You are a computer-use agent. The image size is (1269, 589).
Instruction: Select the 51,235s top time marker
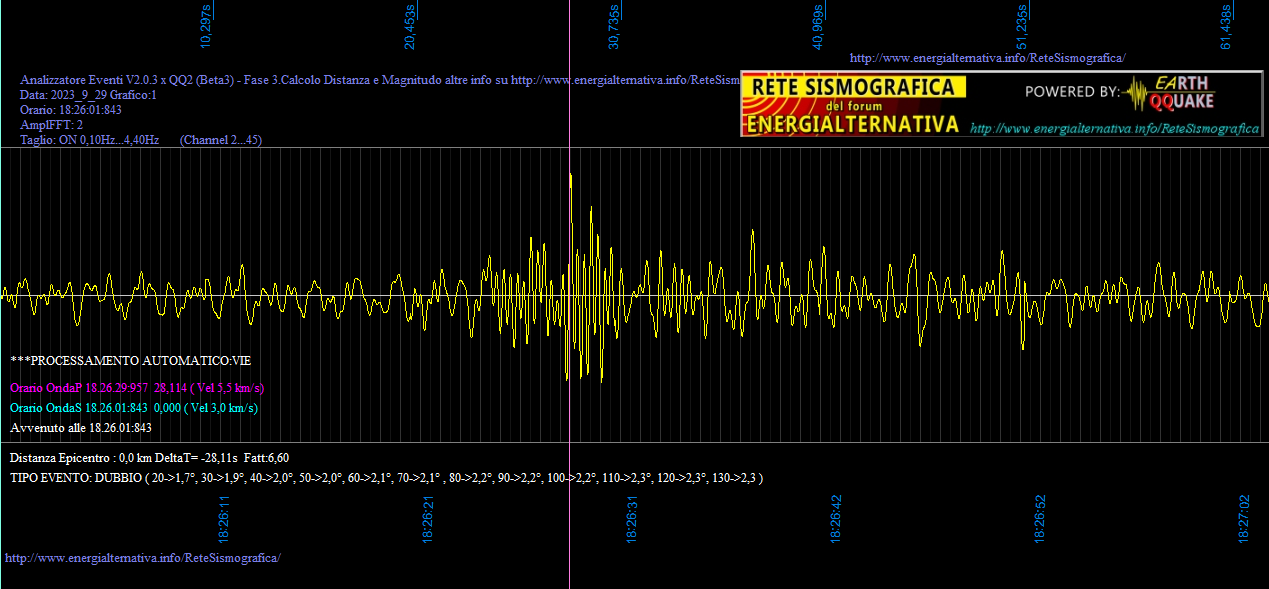pos(1022,26)
